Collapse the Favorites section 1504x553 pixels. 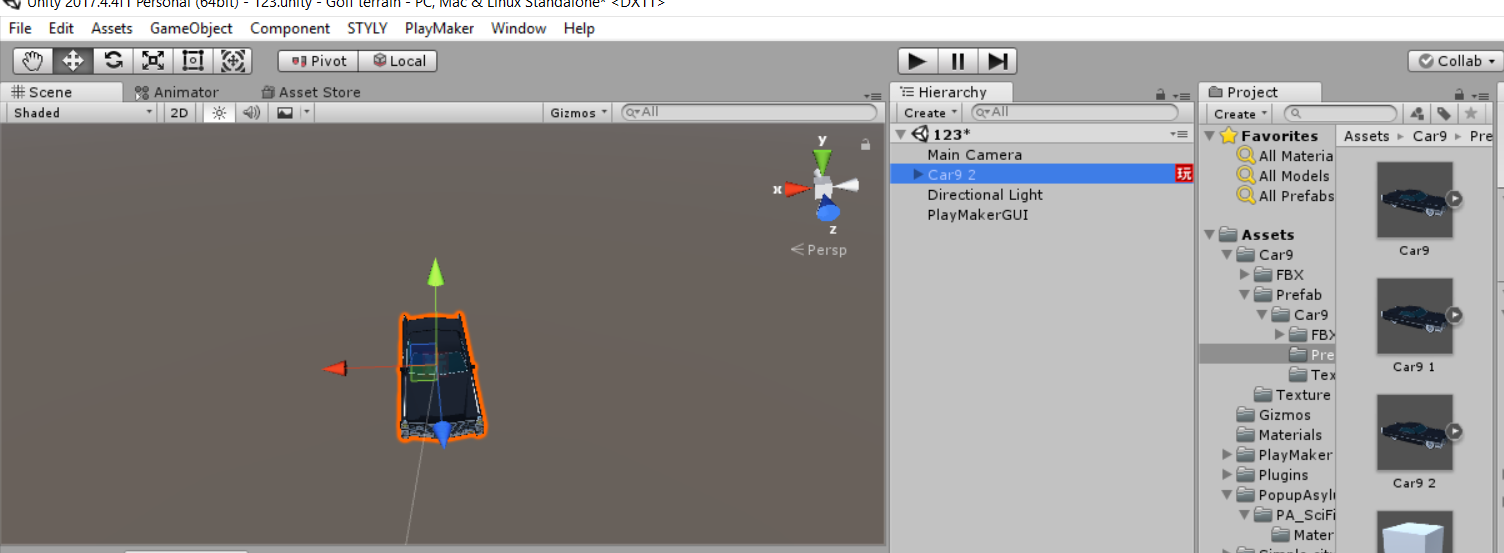click(x=1210, y=136)
